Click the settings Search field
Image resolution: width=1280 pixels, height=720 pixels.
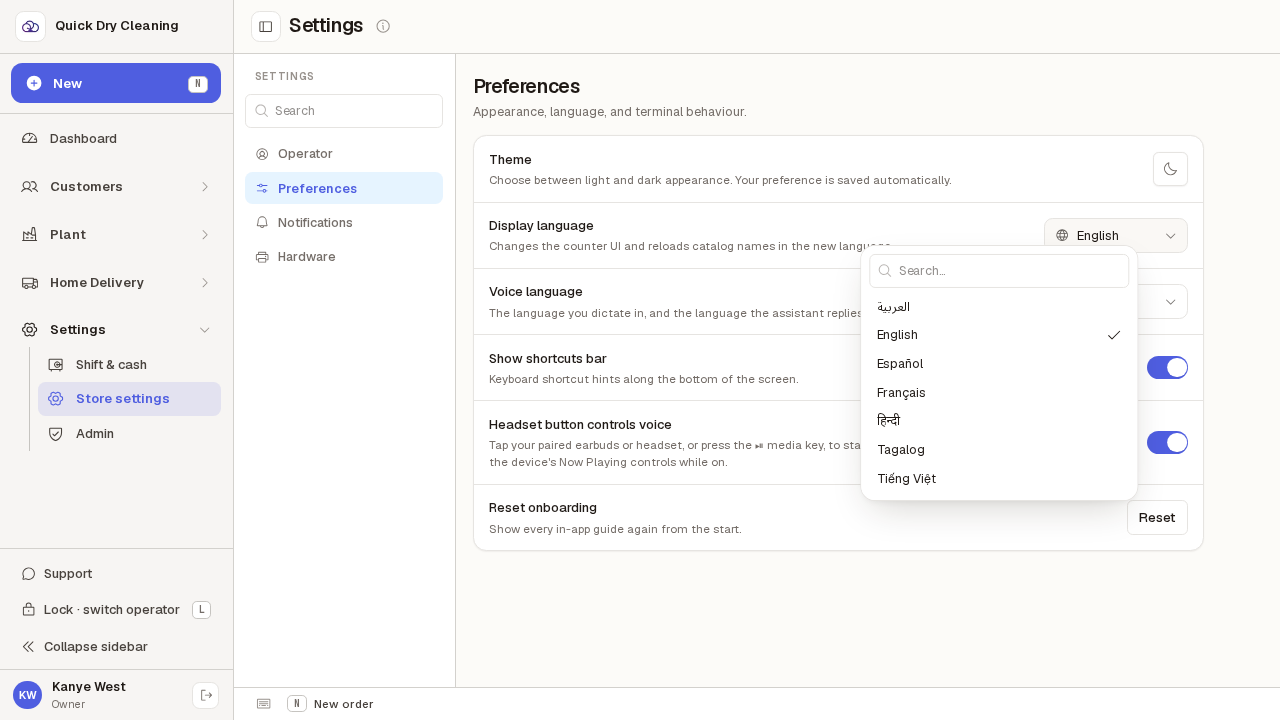344,111
